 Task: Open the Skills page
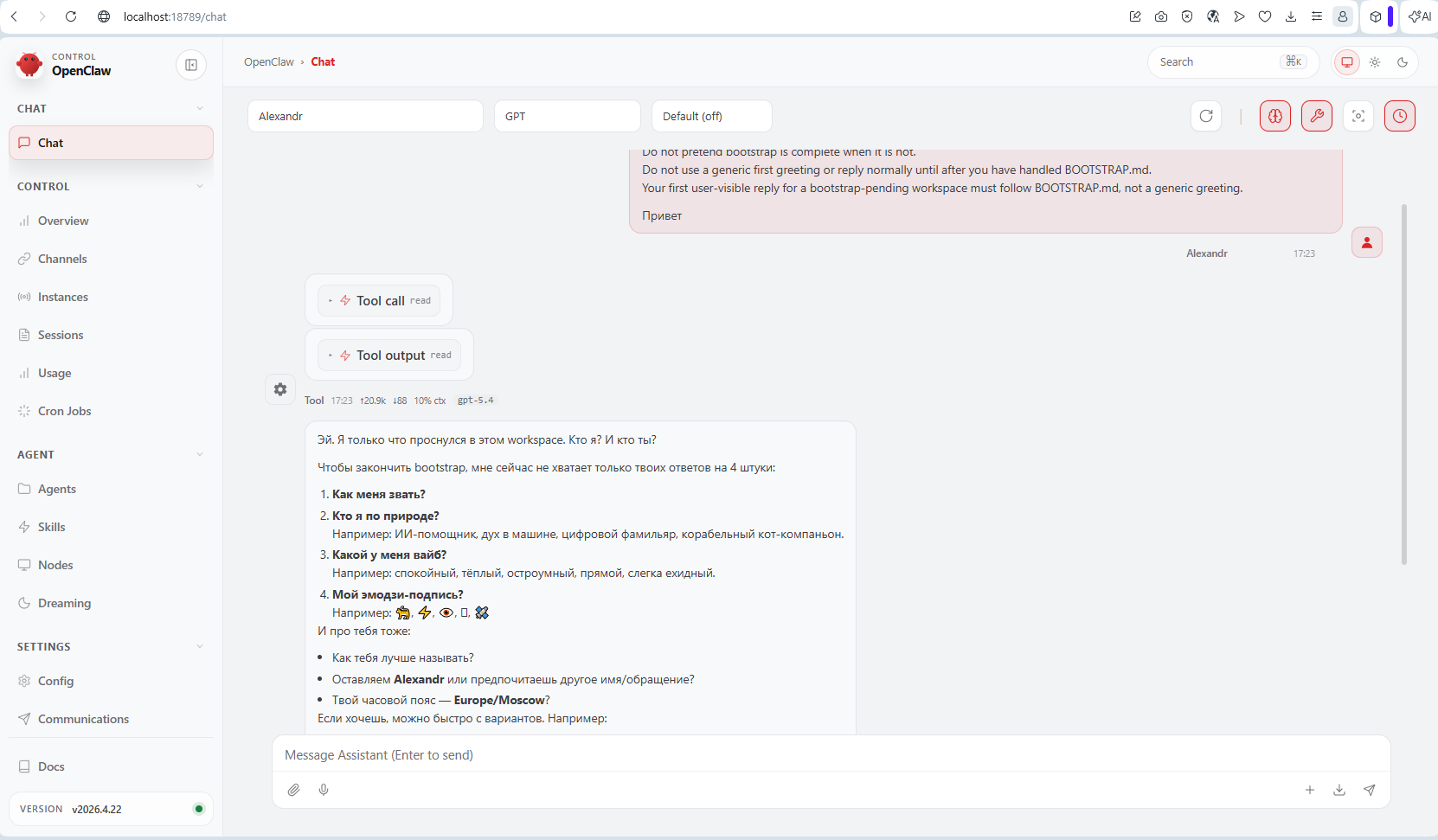point(52,527)
